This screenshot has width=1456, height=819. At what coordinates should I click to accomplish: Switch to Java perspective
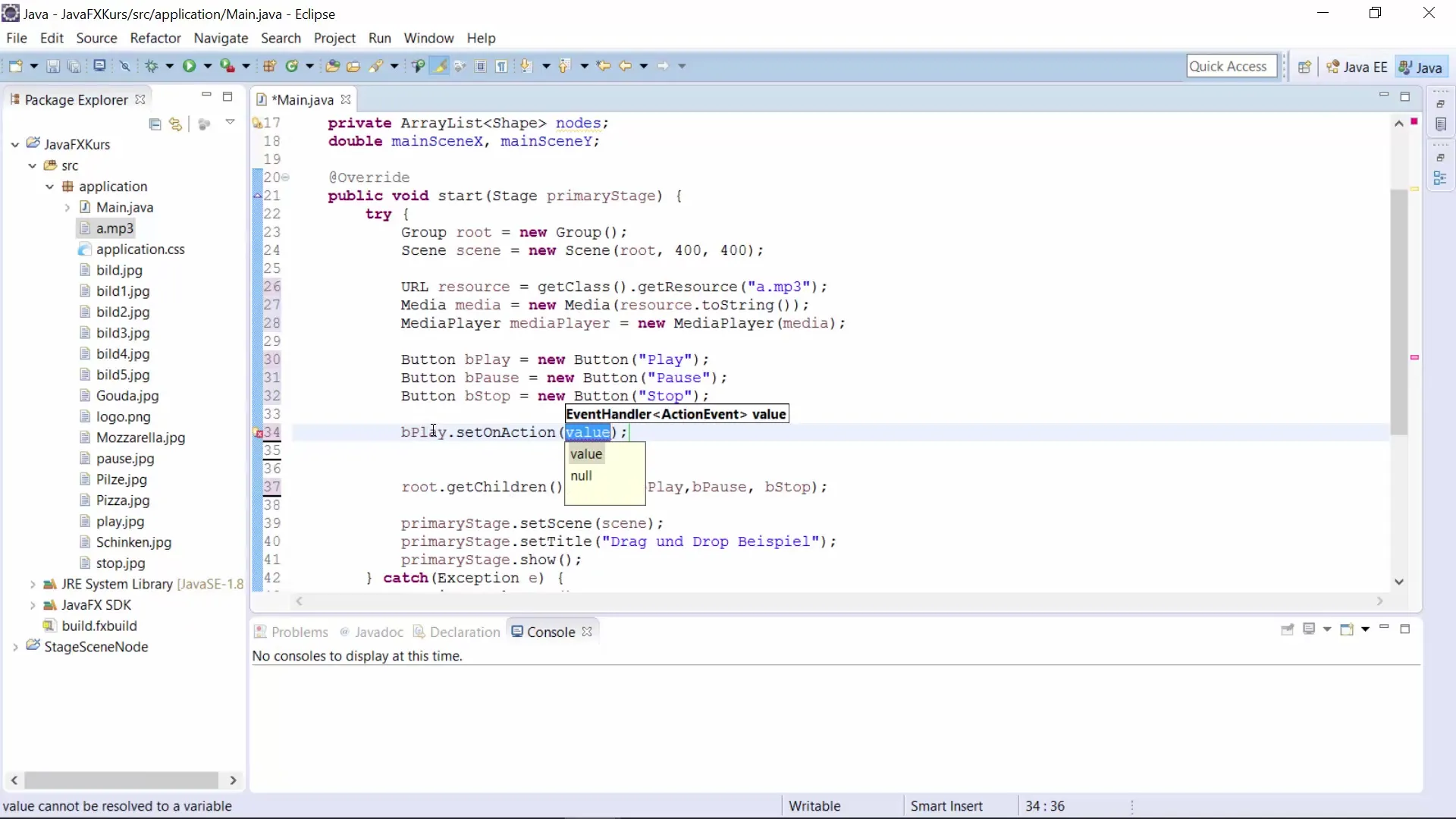click(x=1420, y=67)
